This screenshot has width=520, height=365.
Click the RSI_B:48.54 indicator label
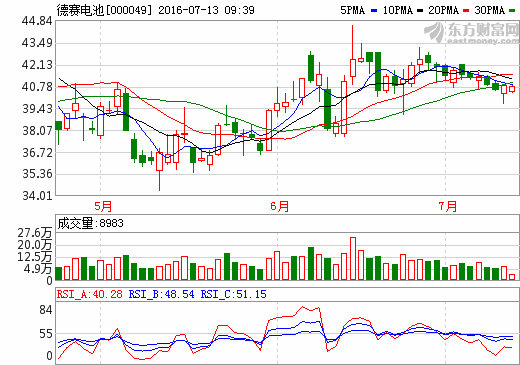click(162, 294)
